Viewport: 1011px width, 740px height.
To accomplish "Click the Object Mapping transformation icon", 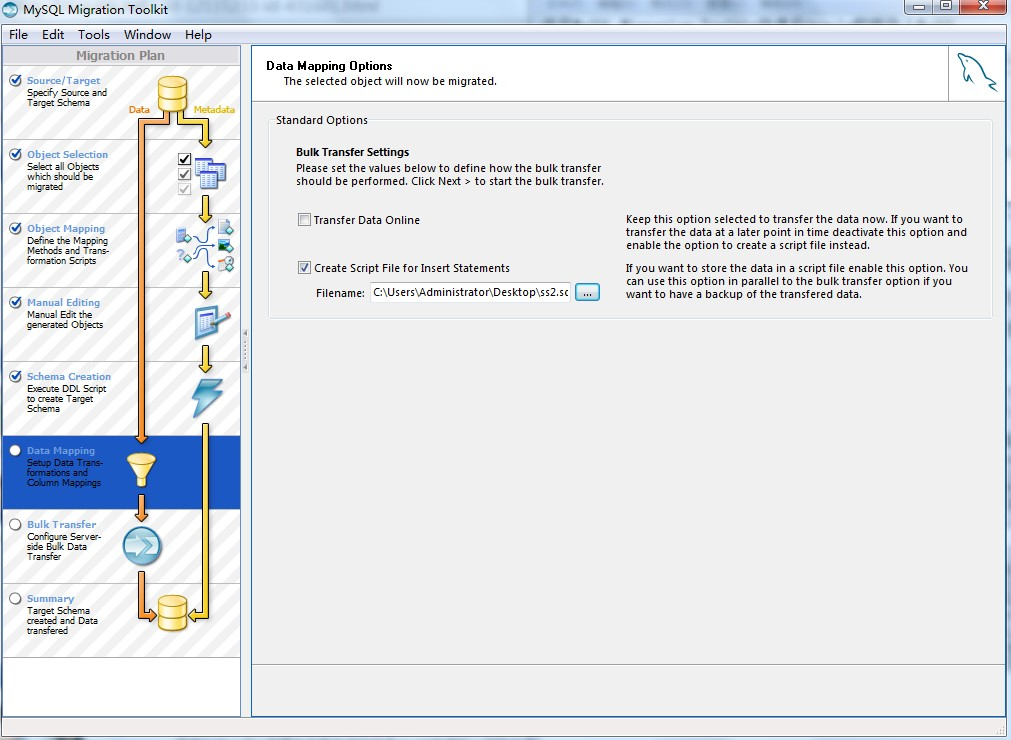I will (205, 246).
